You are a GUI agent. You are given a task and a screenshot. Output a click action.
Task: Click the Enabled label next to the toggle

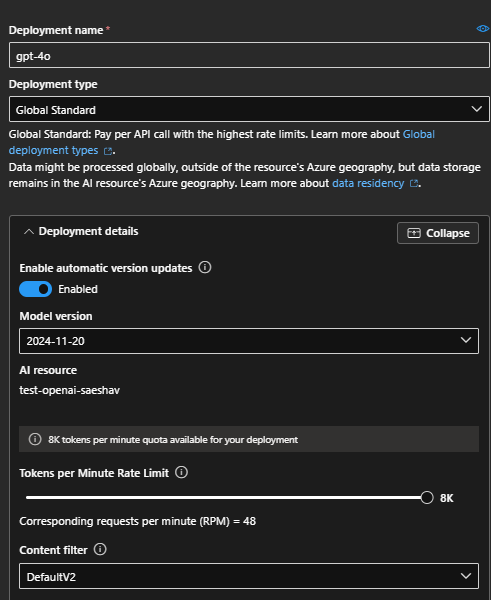[78, 289]
